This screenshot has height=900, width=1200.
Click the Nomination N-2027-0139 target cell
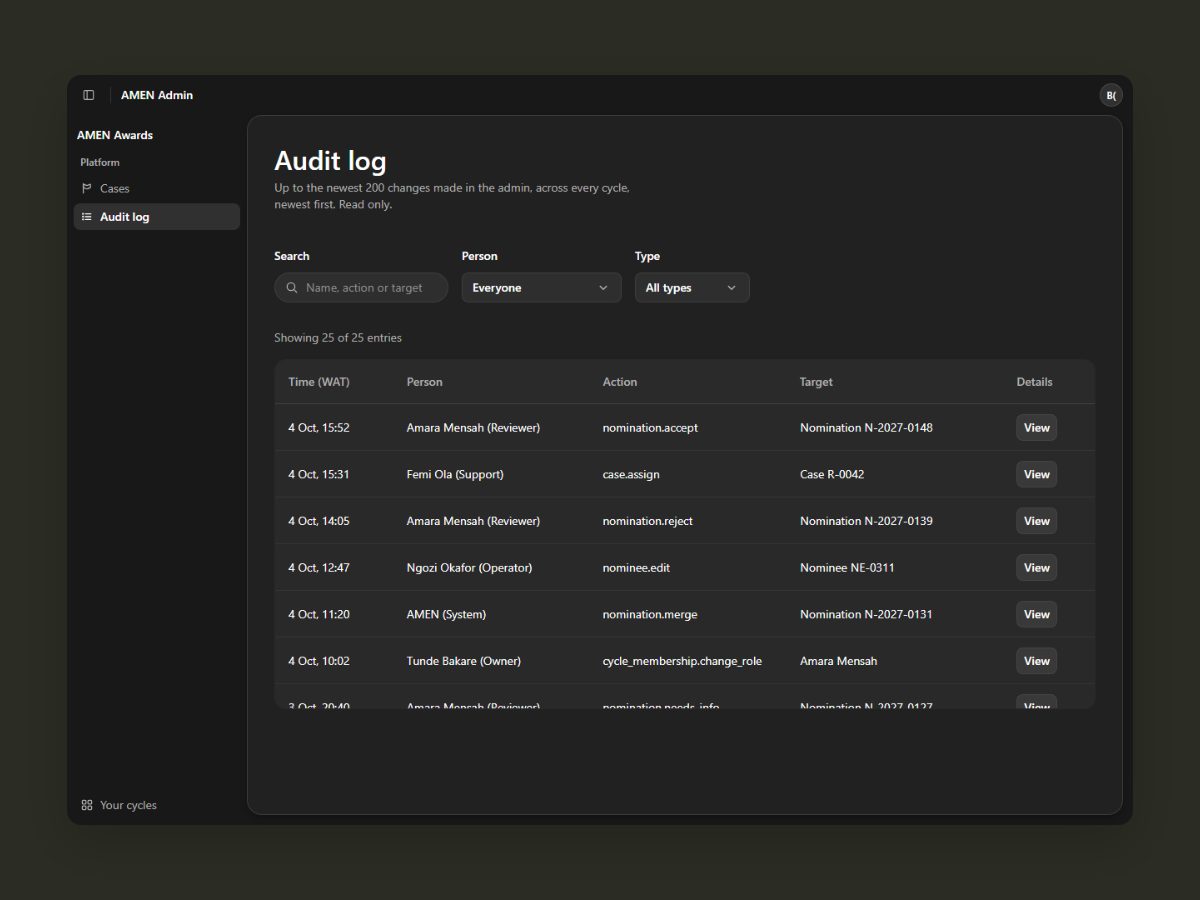pyautogui.click(x=866, y=521)
